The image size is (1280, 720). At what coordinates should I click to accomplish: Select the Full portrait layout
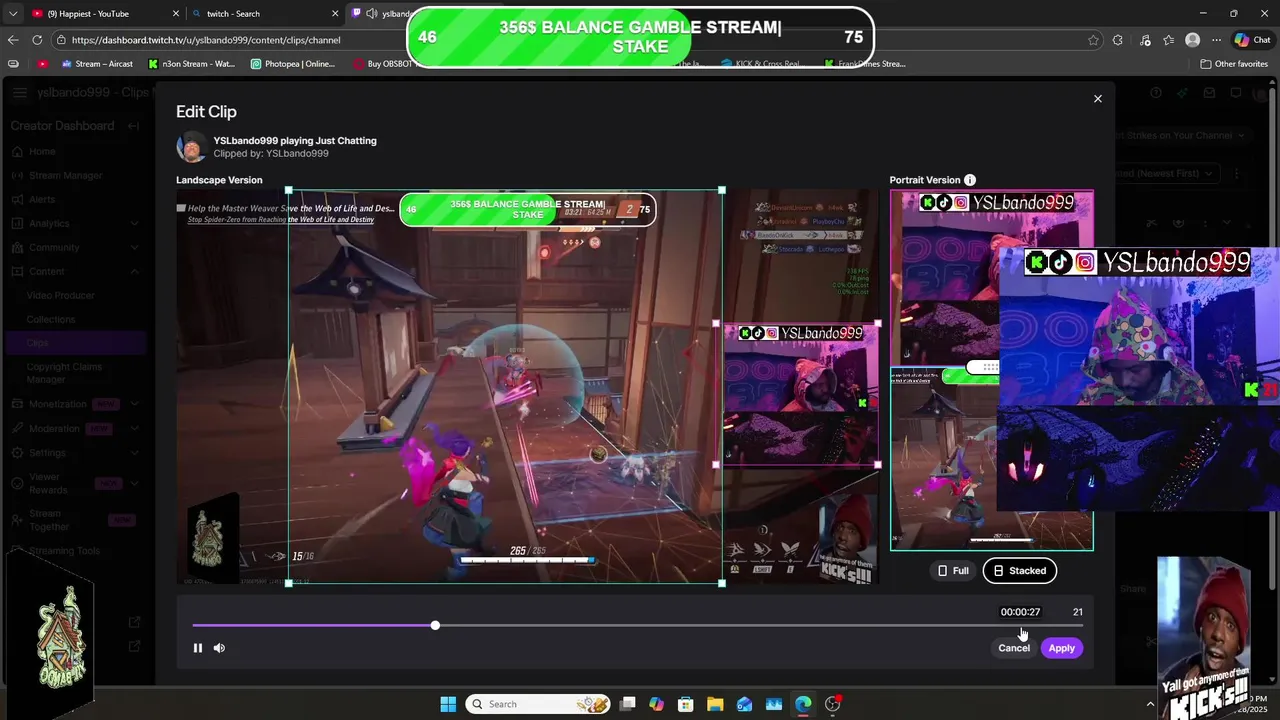point(953,571)
